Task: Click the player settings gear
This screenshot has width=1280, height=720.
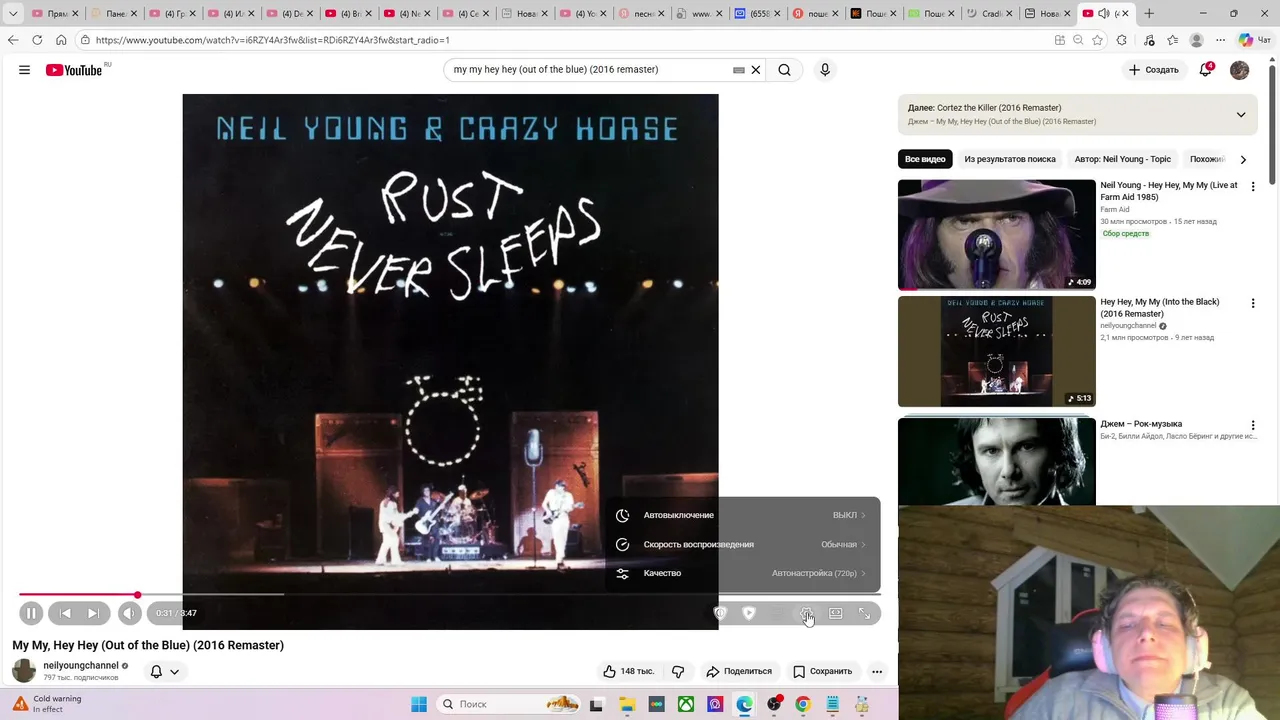Action: (806, 613)
